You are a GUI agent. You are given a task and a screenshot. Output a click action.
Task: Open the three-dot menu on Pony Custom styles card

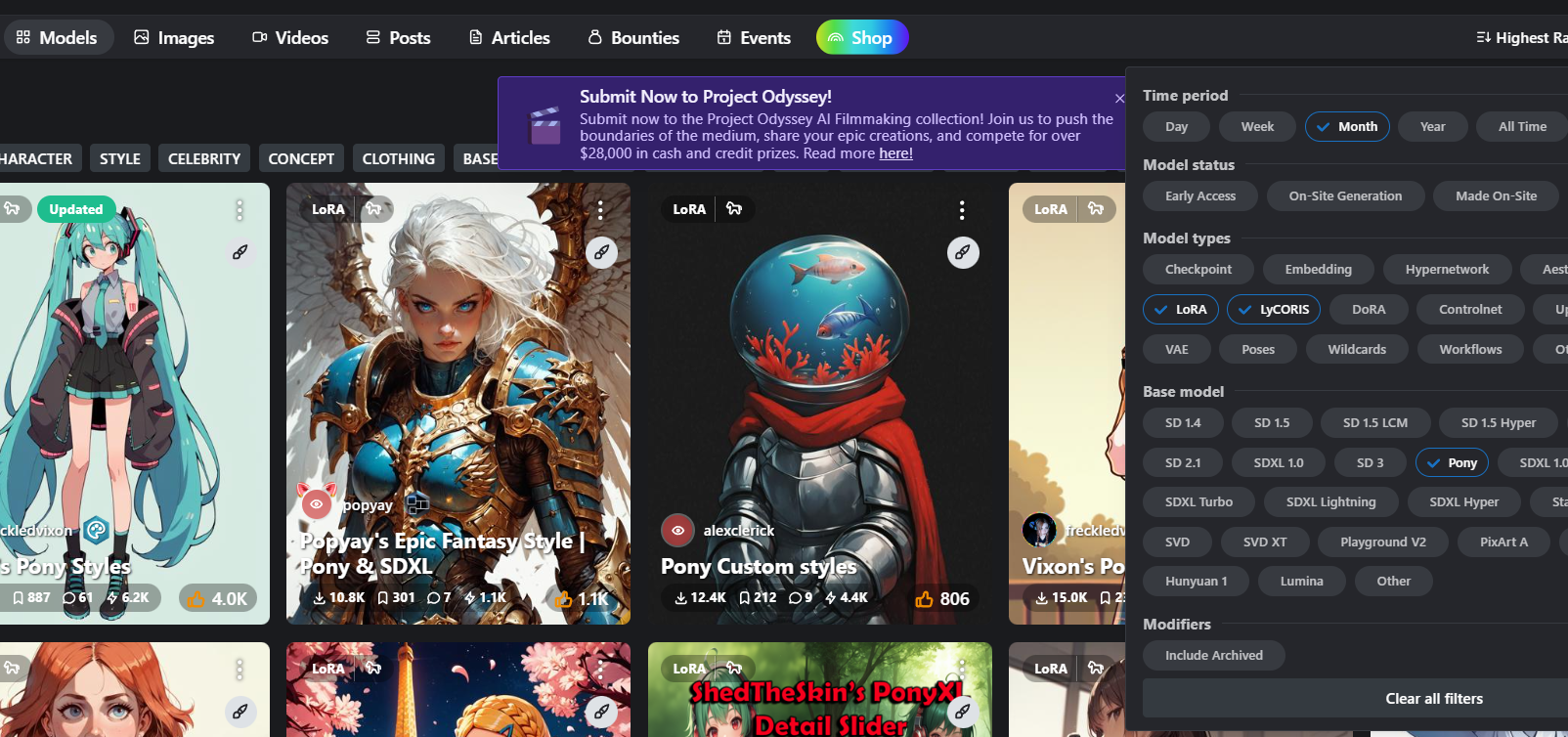[962, 210]
